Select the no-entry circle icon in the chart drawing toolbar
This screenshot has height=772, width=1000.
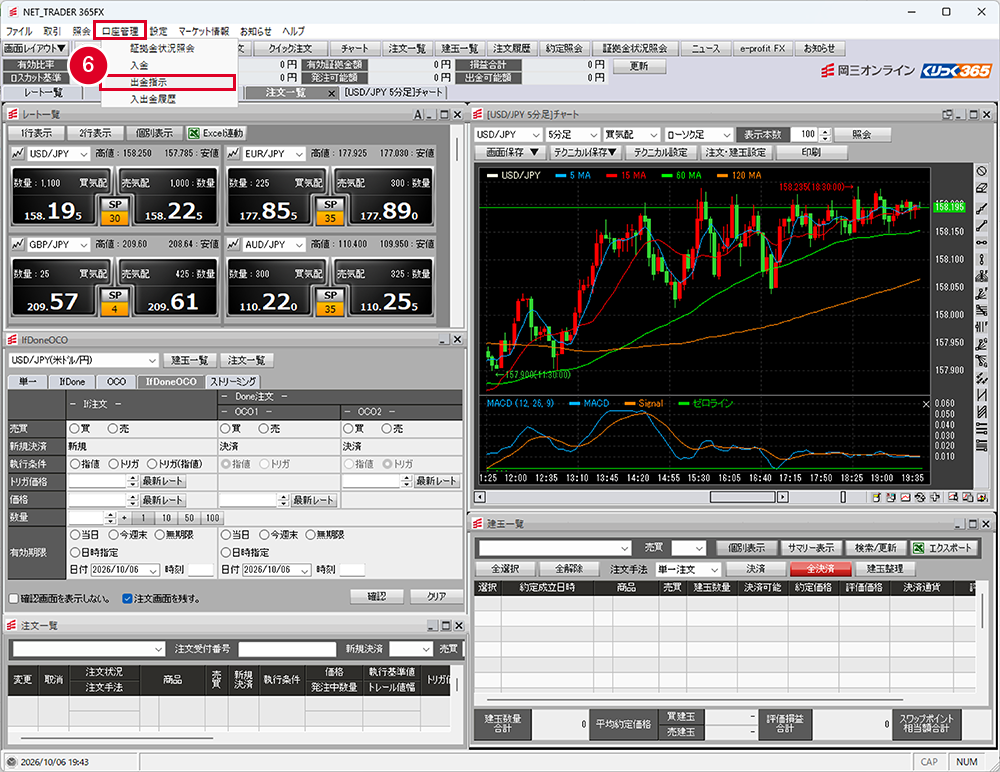tap(982, 171)
